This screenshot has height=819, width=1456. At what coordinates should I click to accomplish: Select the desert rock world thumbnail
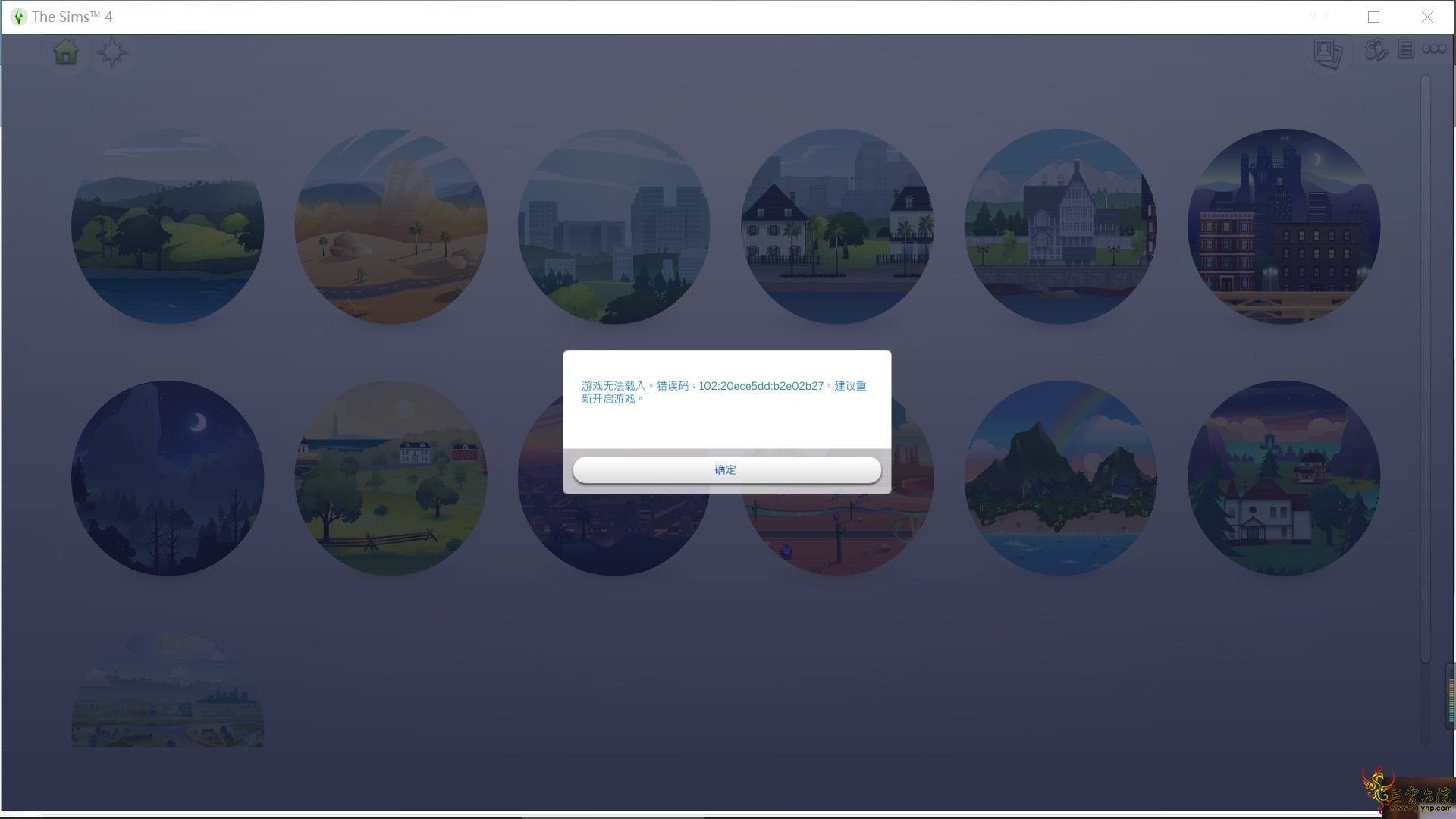coord(391,226)
